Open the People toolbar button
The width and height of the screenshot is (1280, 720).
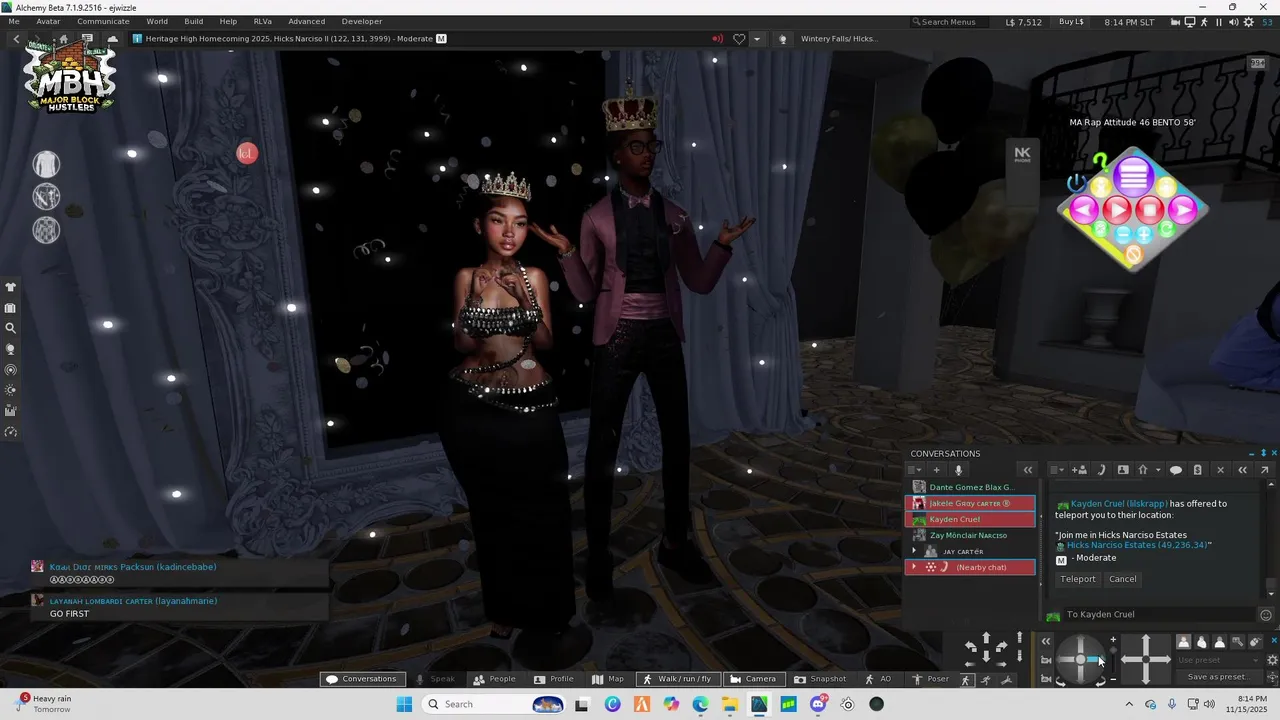(x=495, y=679)
